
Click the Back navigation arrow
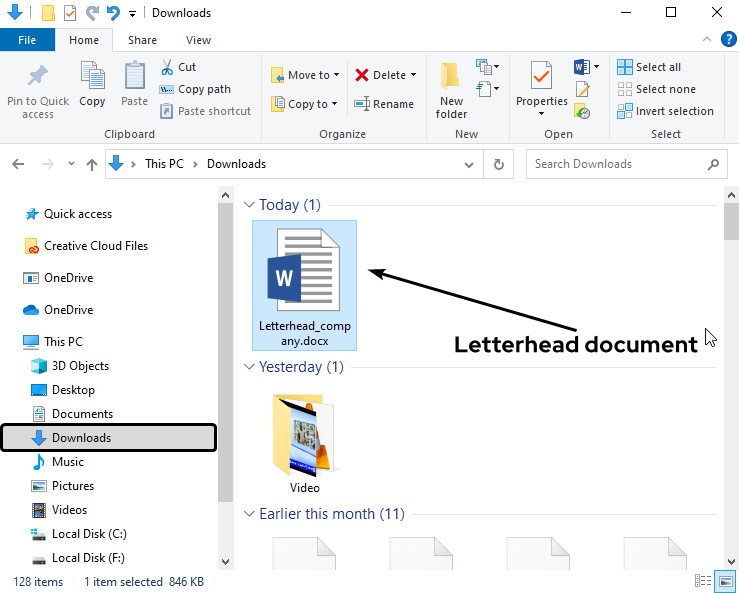pos(18,164)
